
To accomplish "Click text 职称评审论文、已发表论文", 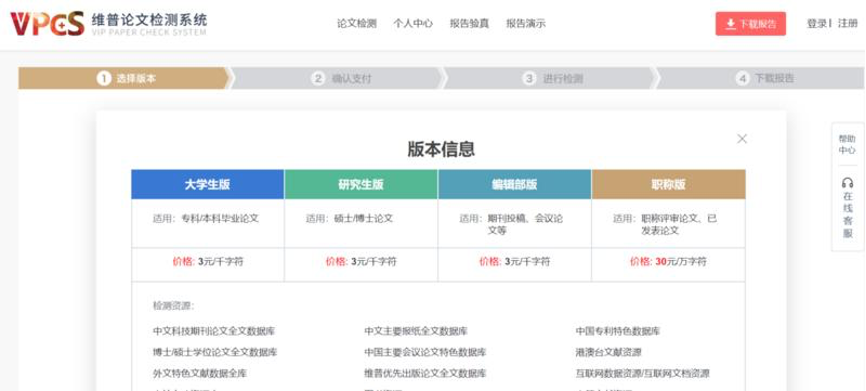I will click(679, 224).
